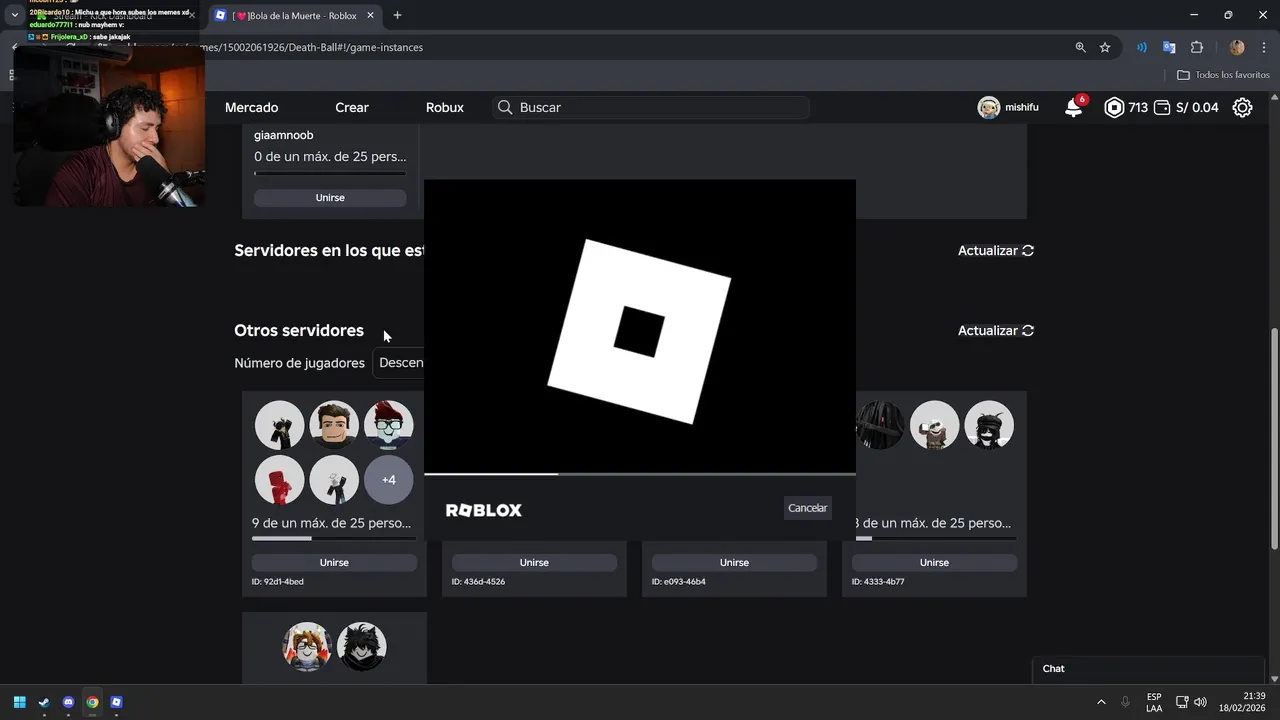Open the Mercado menu item

[251, 107]
